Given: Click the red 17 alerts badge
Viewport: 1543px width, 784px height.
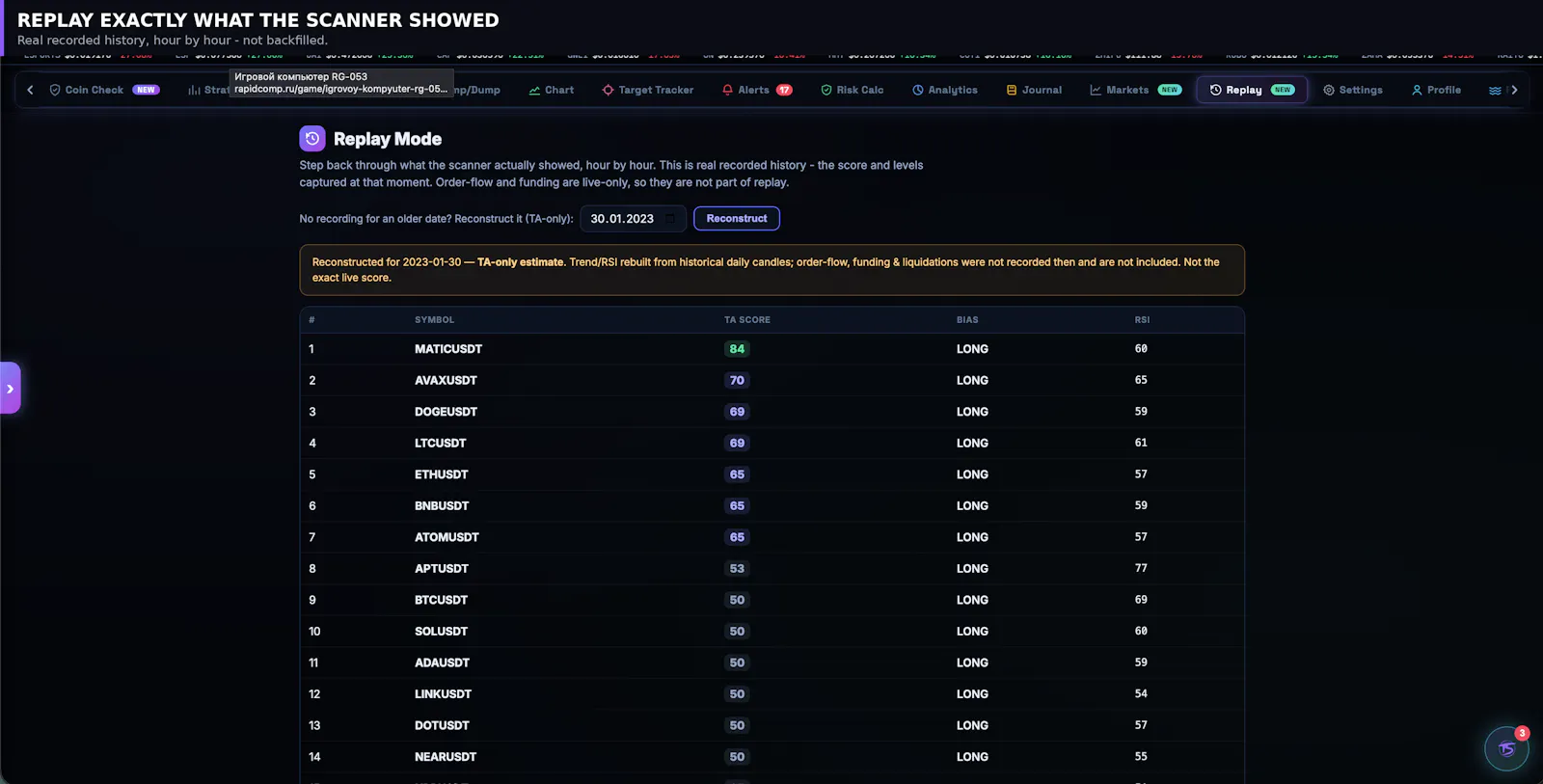Looking at the screenshot, I should pyautogui.click(x=785, y=90).
